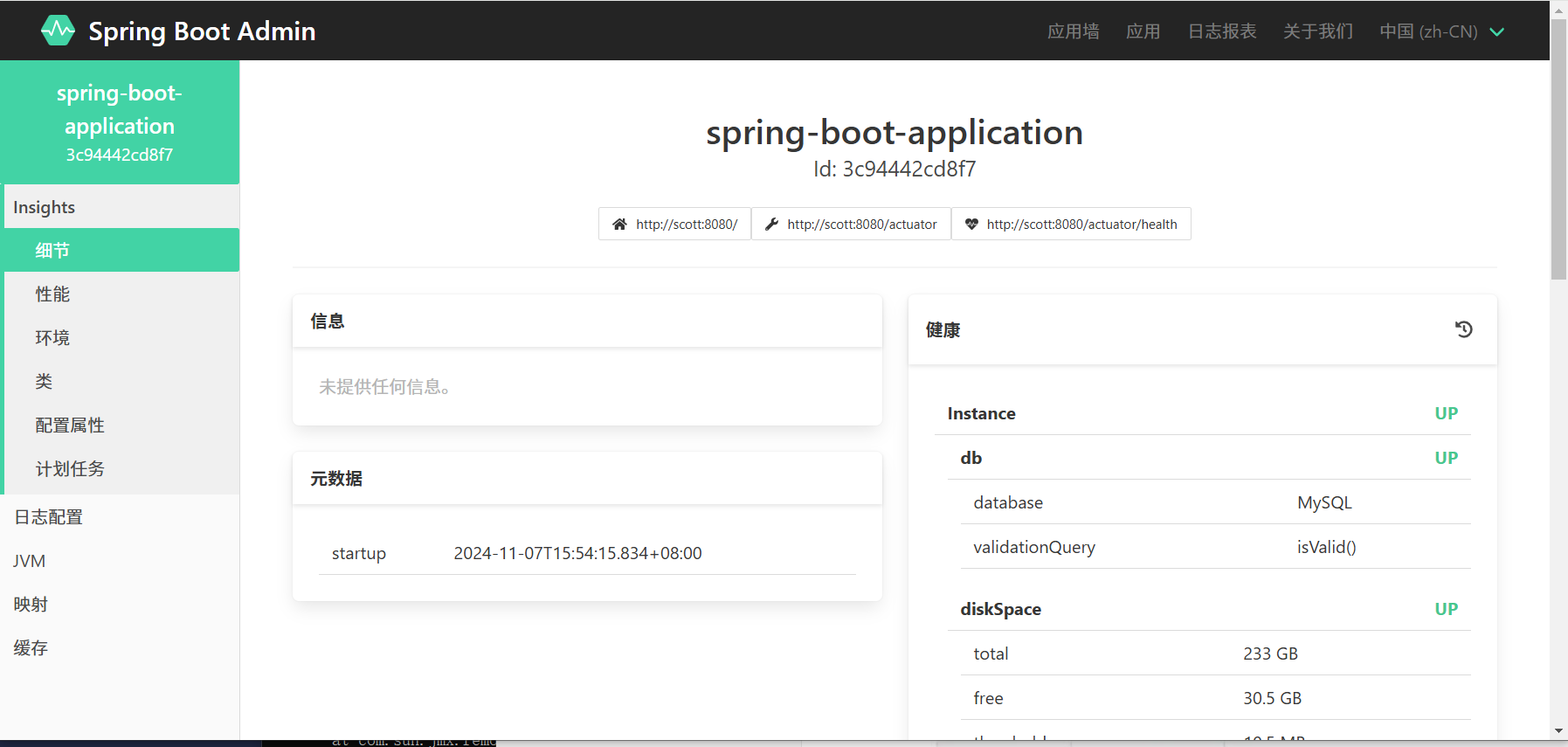This screenshot has width=1568, height=747.
Task: Open JVM in the sidebar
Action: 120,560
